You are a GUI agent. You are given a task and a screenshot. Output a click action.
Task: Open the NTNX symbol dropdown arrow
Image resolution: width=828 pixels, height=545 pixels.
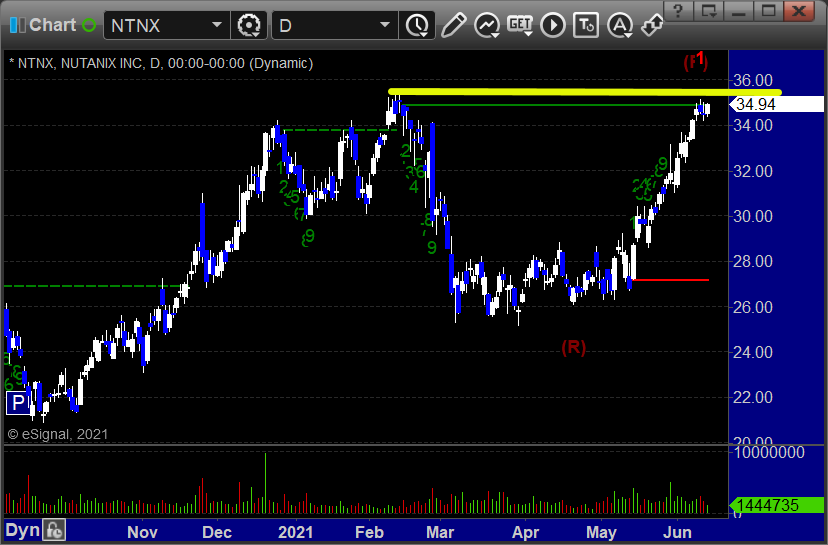click(217, 25)
